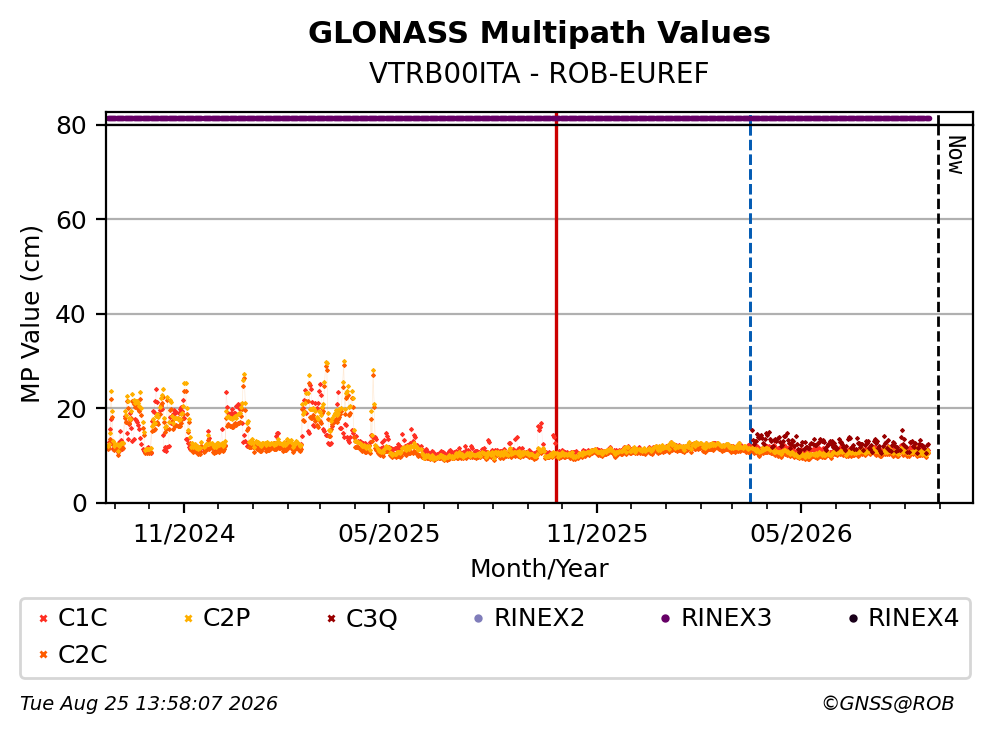
Task: Click the 20 y-axis tick label
Action: click(72, 409)
